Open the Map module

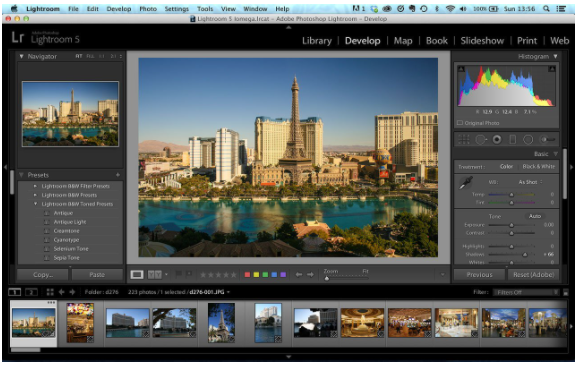click(403, 41)
